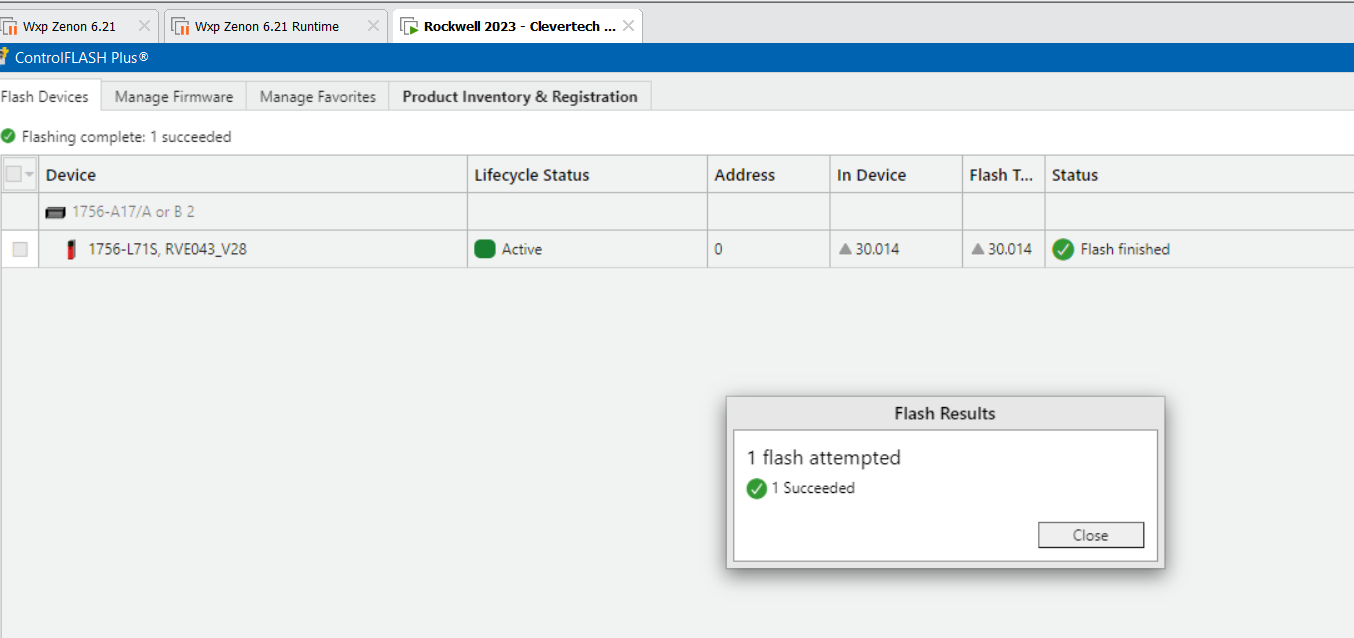Sort by the In Device column header
The height and width of the screenshot is (638, 1354).
pos(896,175)
